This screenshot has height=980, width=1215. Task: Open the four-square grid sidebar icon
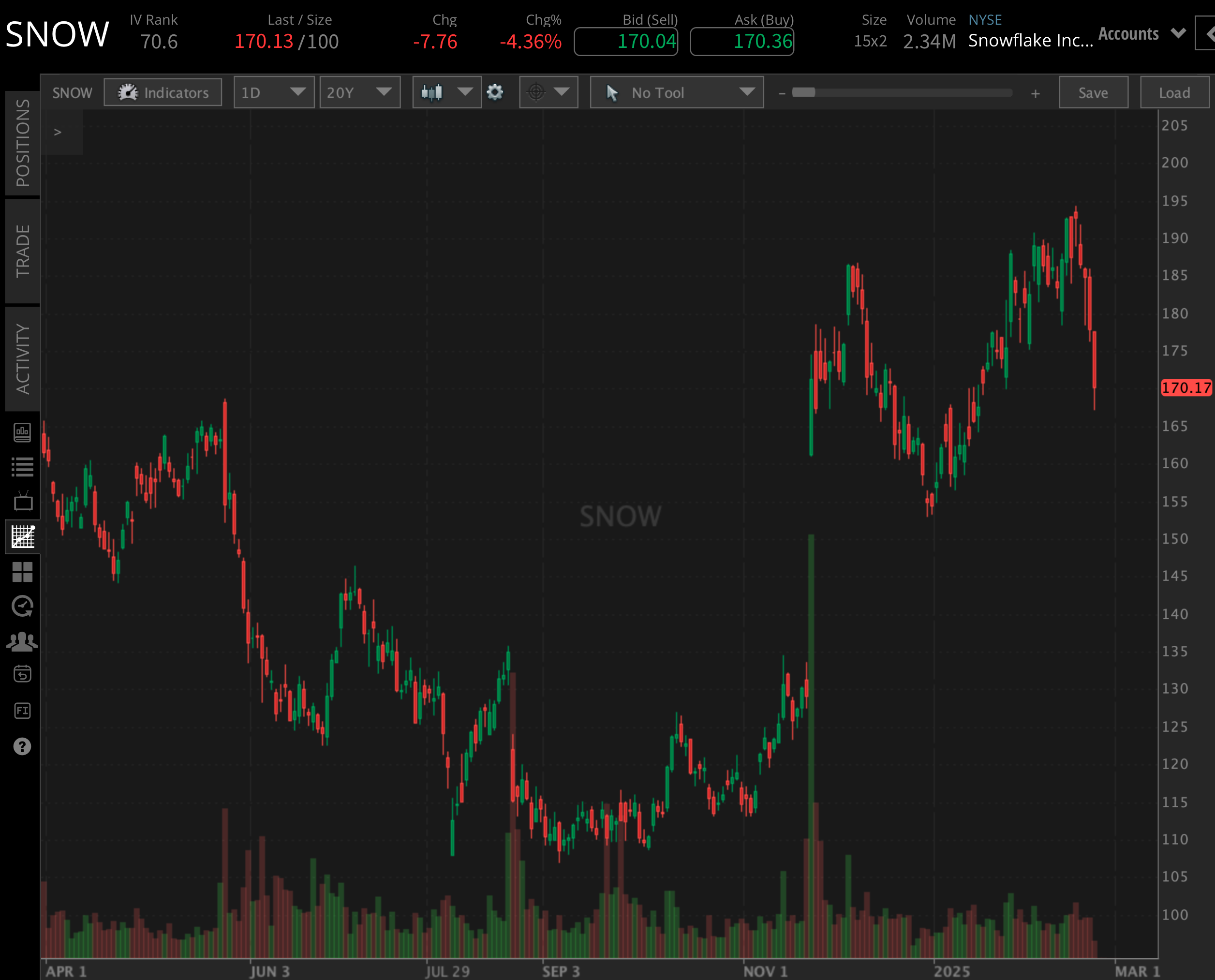(23, 572)
